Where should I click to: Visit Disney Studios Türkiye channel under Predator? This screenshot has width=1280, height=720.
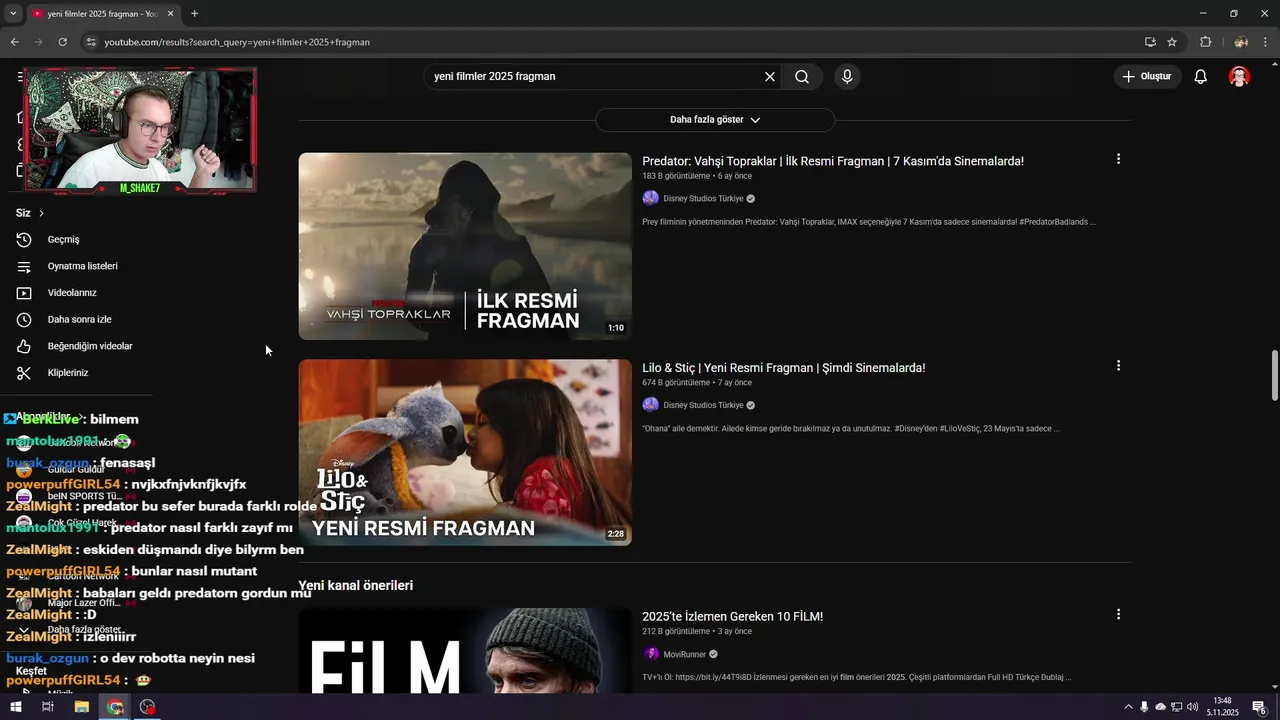click(x=704, y=199)
